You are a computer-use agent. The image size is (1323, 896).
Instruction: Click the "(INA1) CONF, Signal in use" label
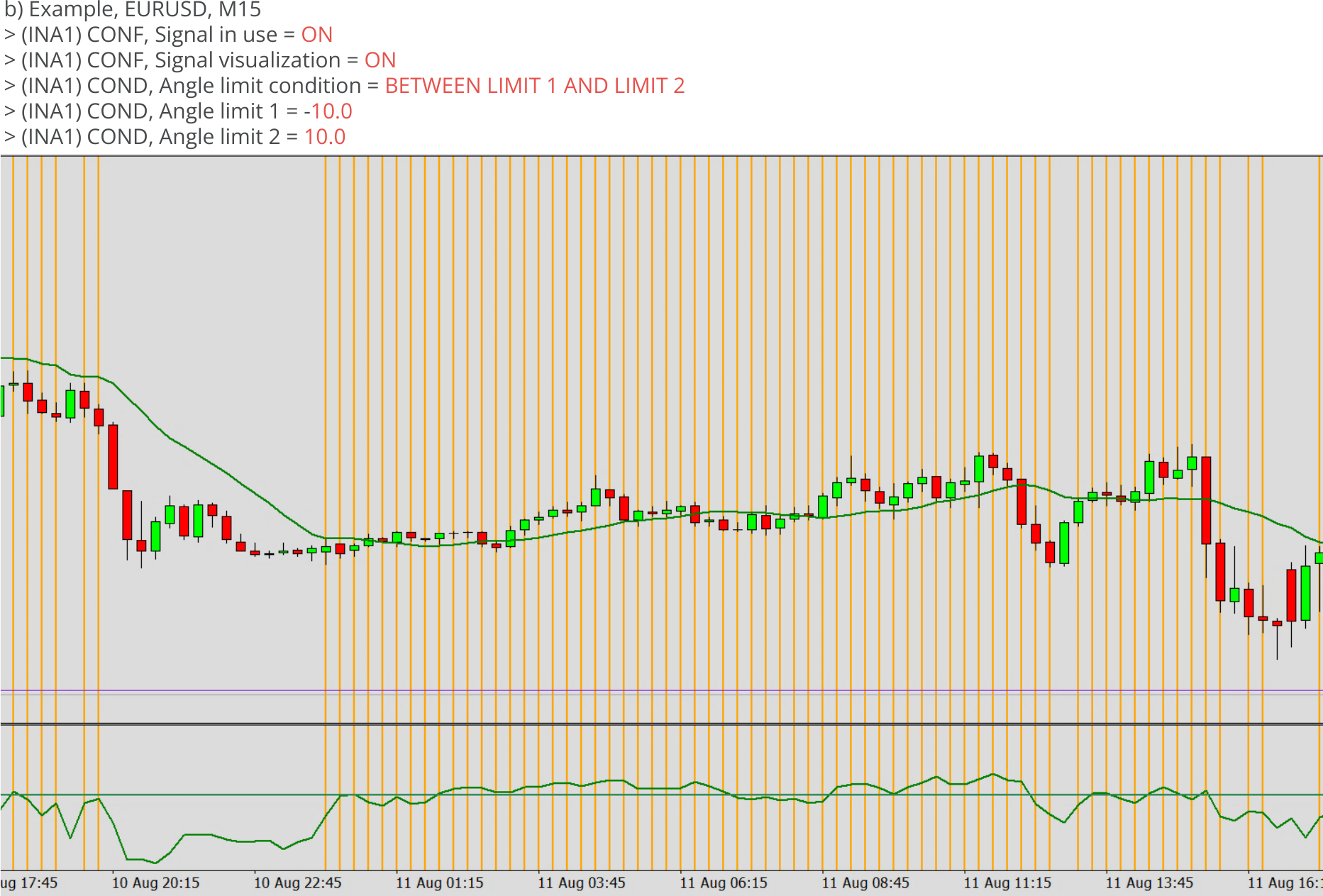click(x=149, y=35)
